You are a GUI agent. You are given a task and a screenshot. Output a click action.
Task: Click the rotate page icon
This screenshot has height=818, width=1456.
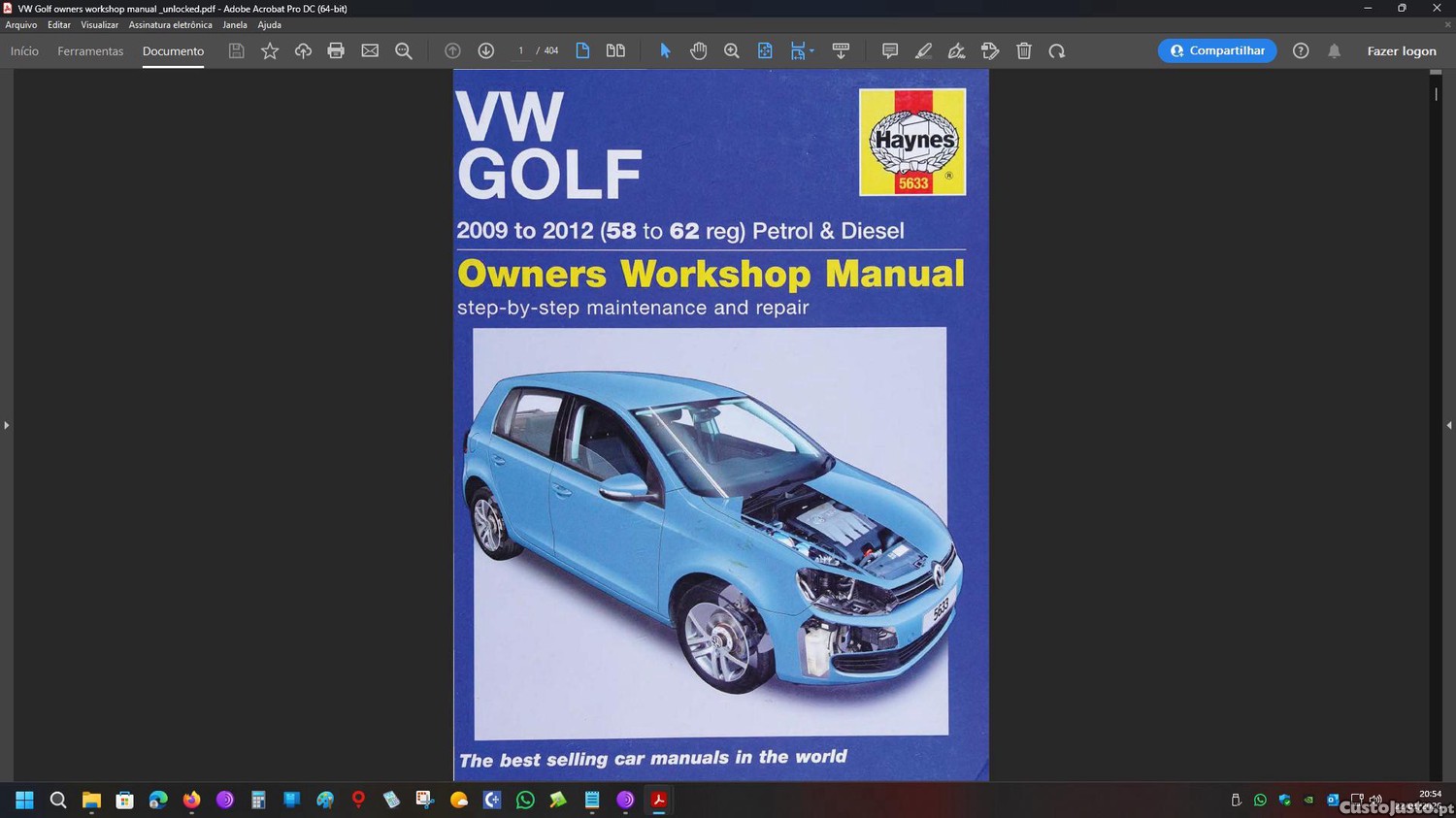click(x=1057, y=51)
